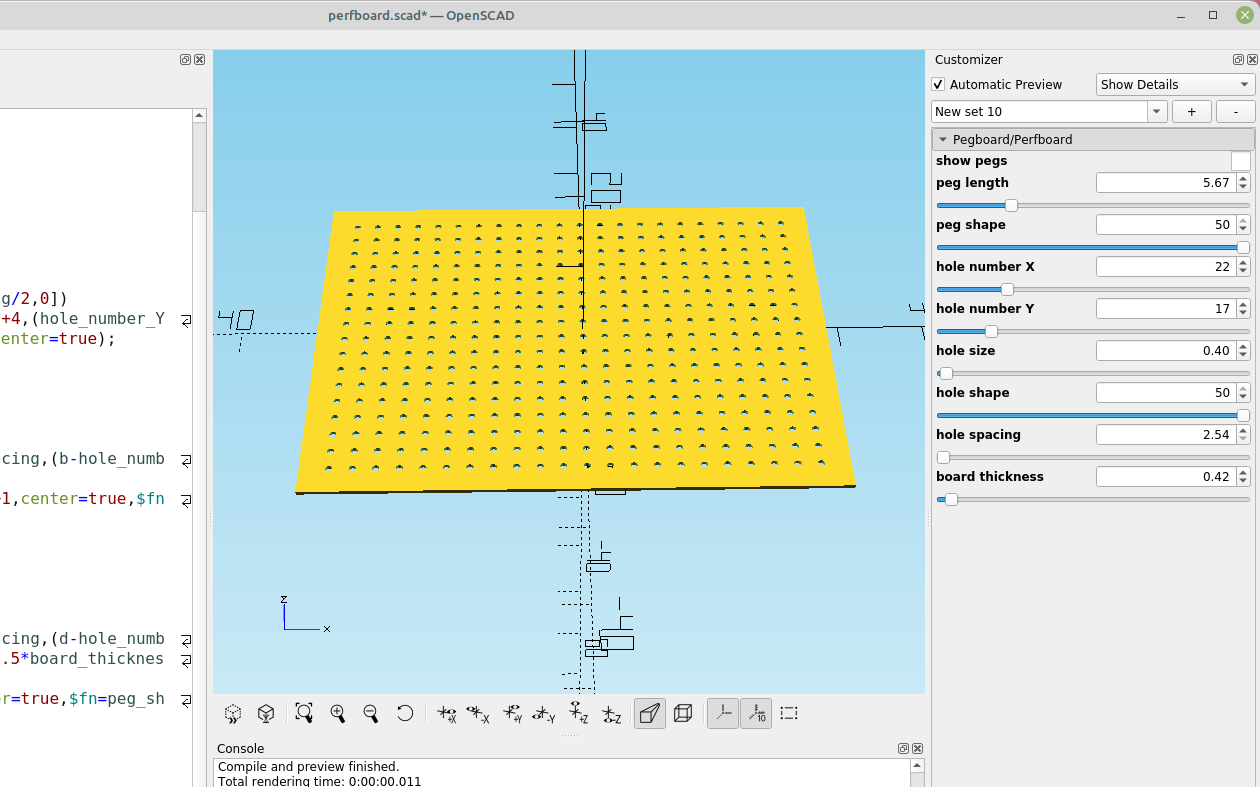Viewport: 1260px width, 787px height.
Task: Select the Zoom In tool in viewport toolbar
Action: point(338,713)
